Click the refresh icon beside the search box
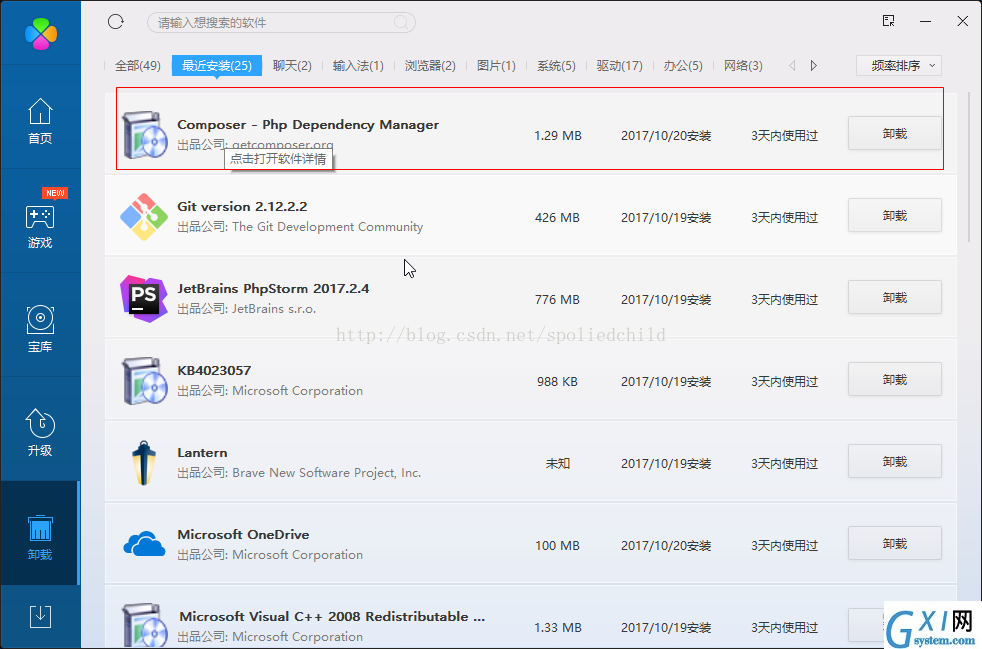 pos(116,22)
